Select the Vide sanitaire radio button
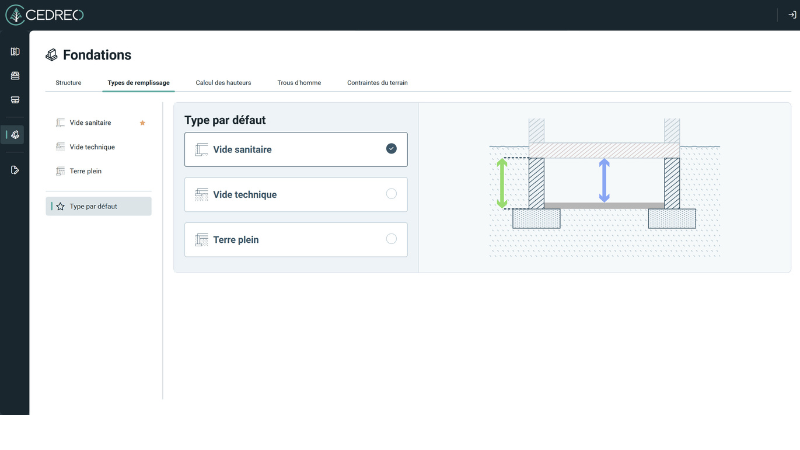 click(x=391, y=148)
